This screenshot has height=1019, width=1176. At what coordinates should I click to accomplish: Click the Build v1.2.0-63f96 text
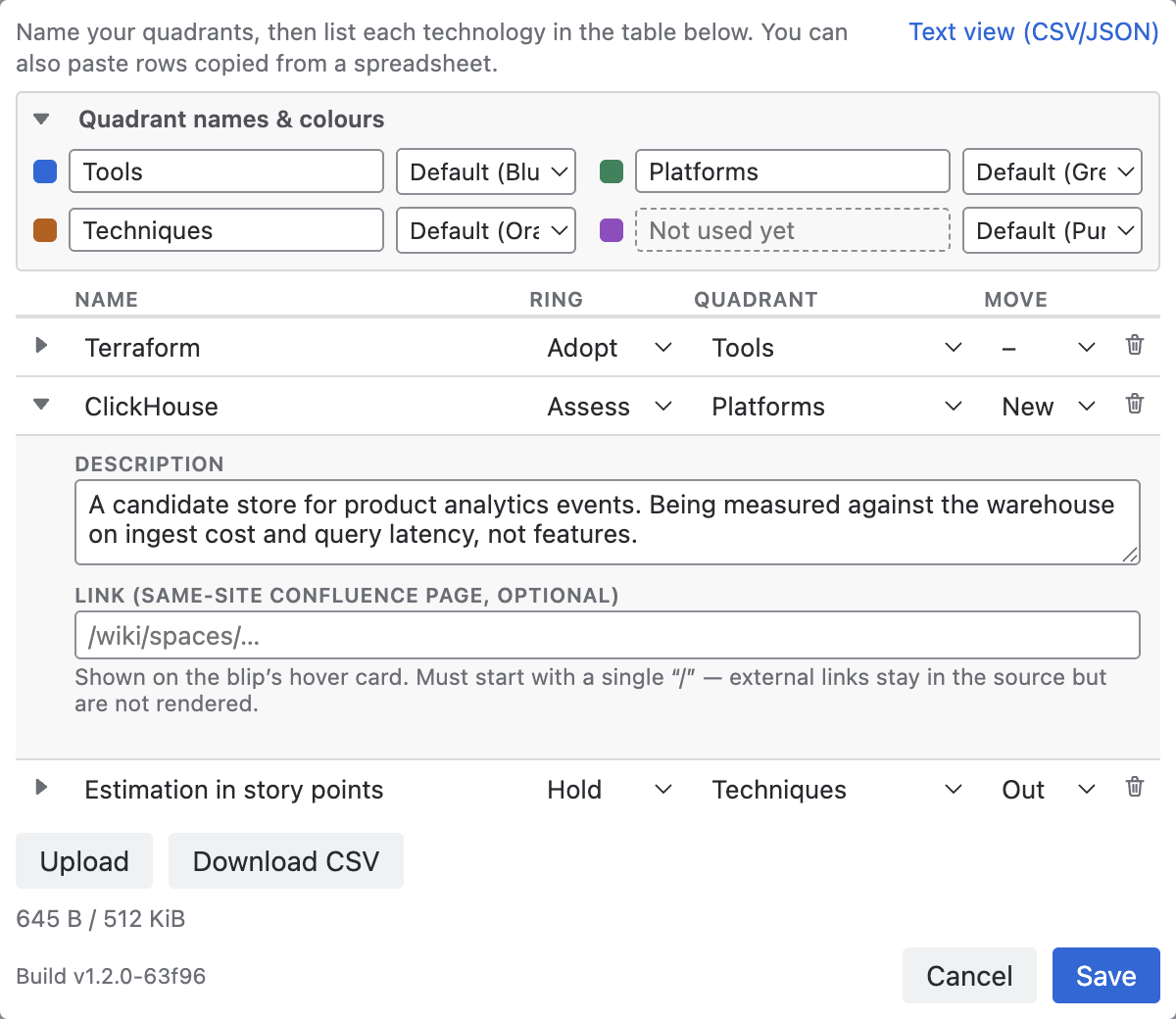(x=111, y=976)
